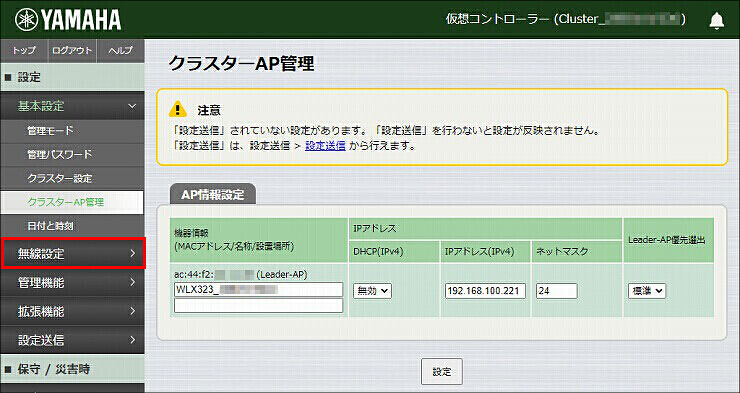The width and height of the screenshot is (740, 393).
Task: Click the YAMAHA logo
Action: click(x=67, y=20)
